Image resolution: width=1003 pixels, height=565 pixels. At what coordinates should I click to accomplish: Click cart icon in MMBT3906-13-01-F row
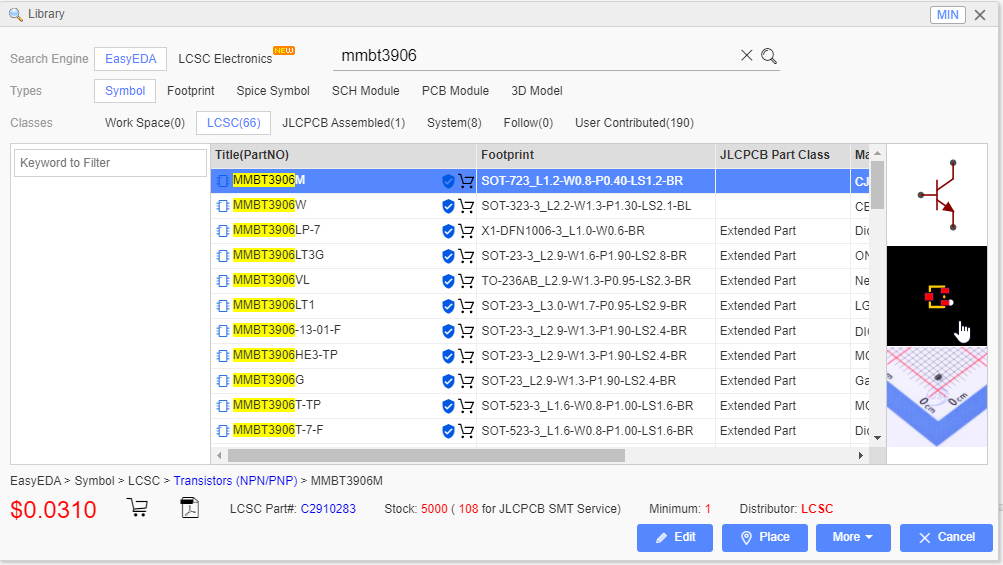coord(466,331)
